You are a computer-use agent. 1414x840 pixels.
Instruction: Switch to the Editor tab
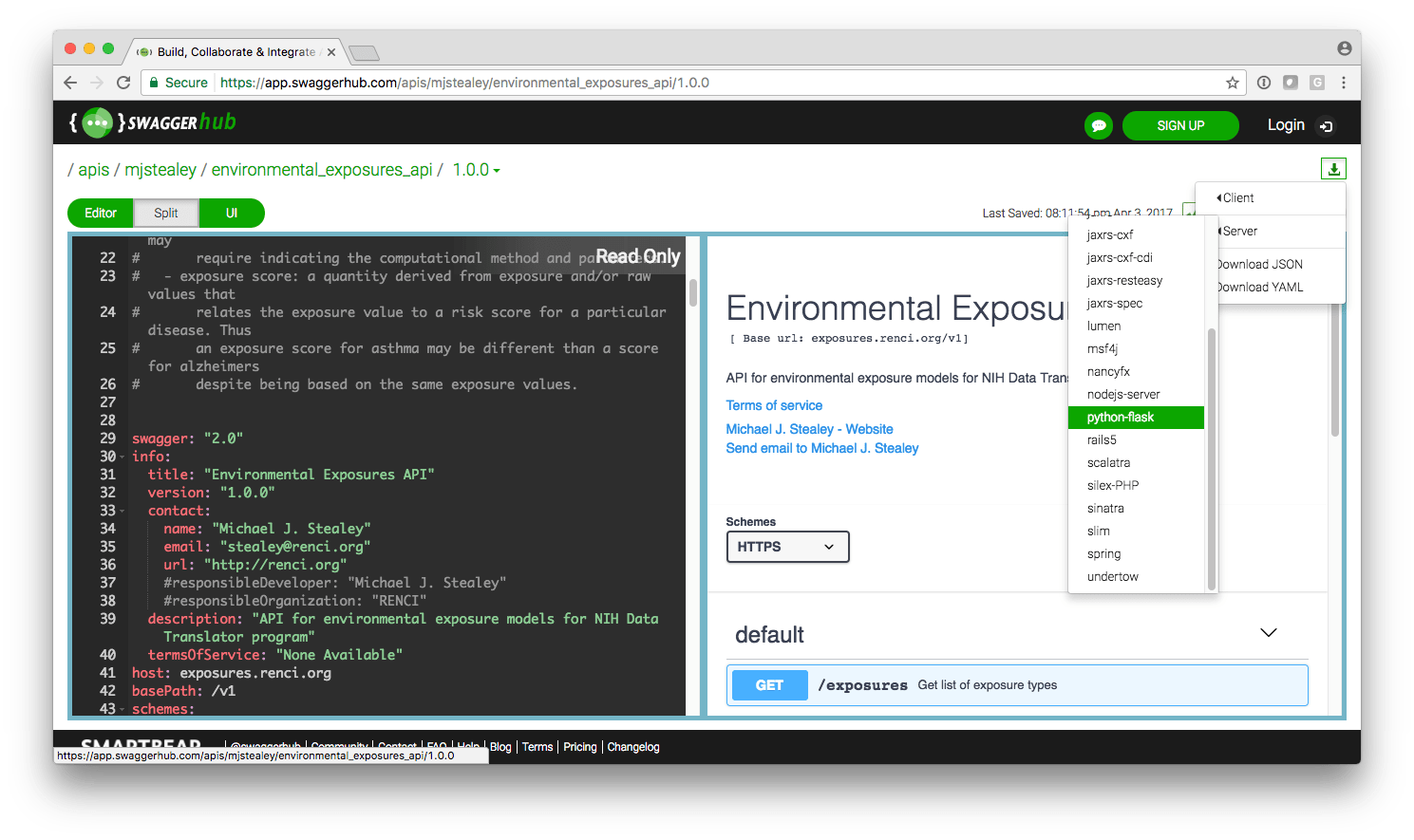(100, 213)
